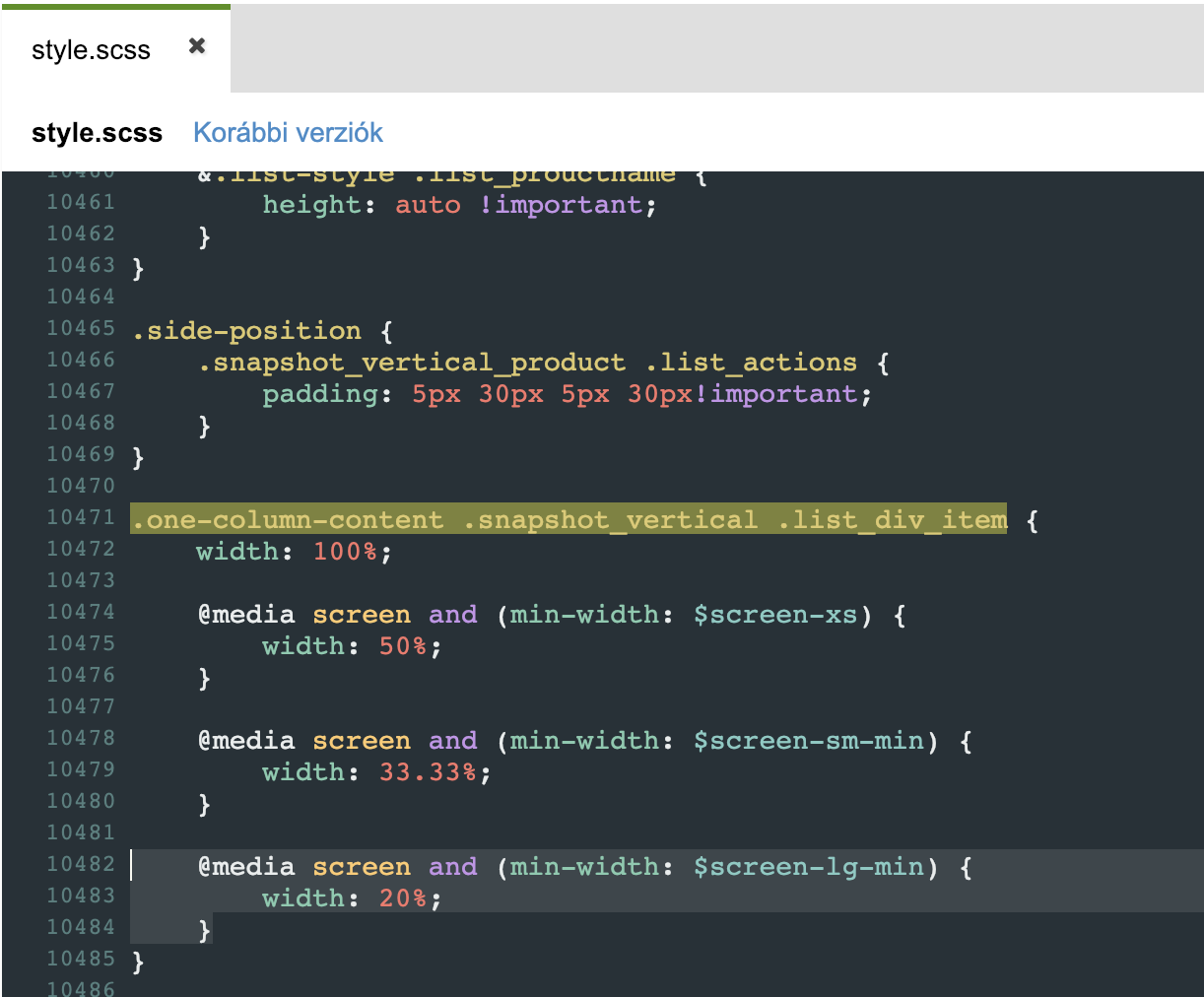This screenshot has width=1204, height=997.
Task: Click the .side-position selector
Action: pos(247,331)
